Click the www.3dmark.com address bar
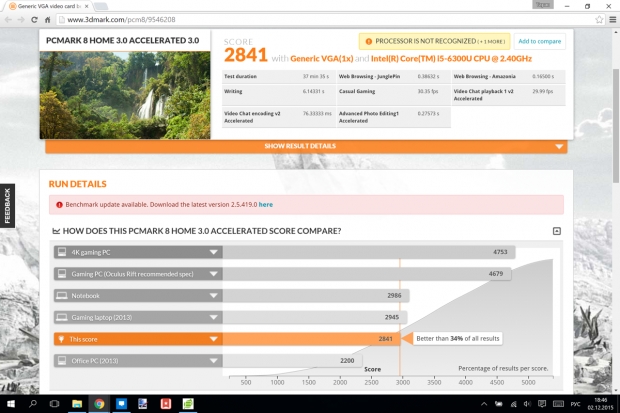Image resolution: width=620 pixels, height=413 pixels. point(324,19)
